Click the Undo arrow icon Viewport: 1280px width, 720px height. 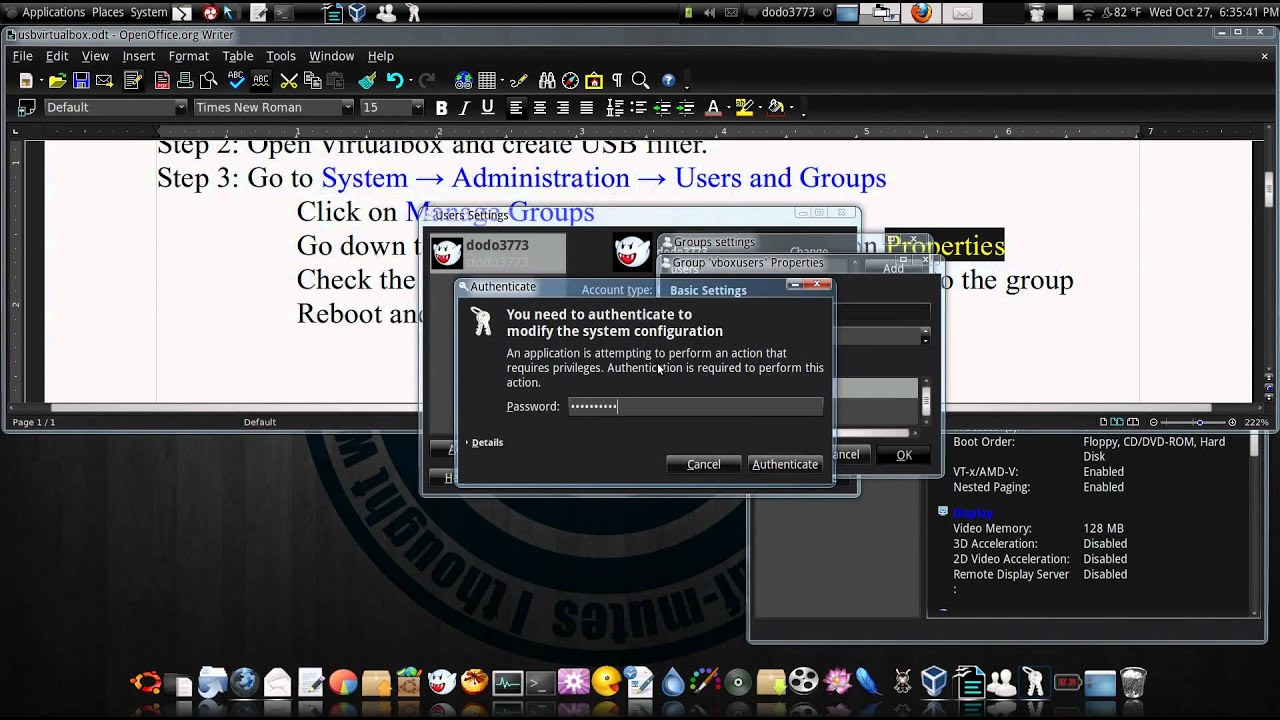pos(395,80)
